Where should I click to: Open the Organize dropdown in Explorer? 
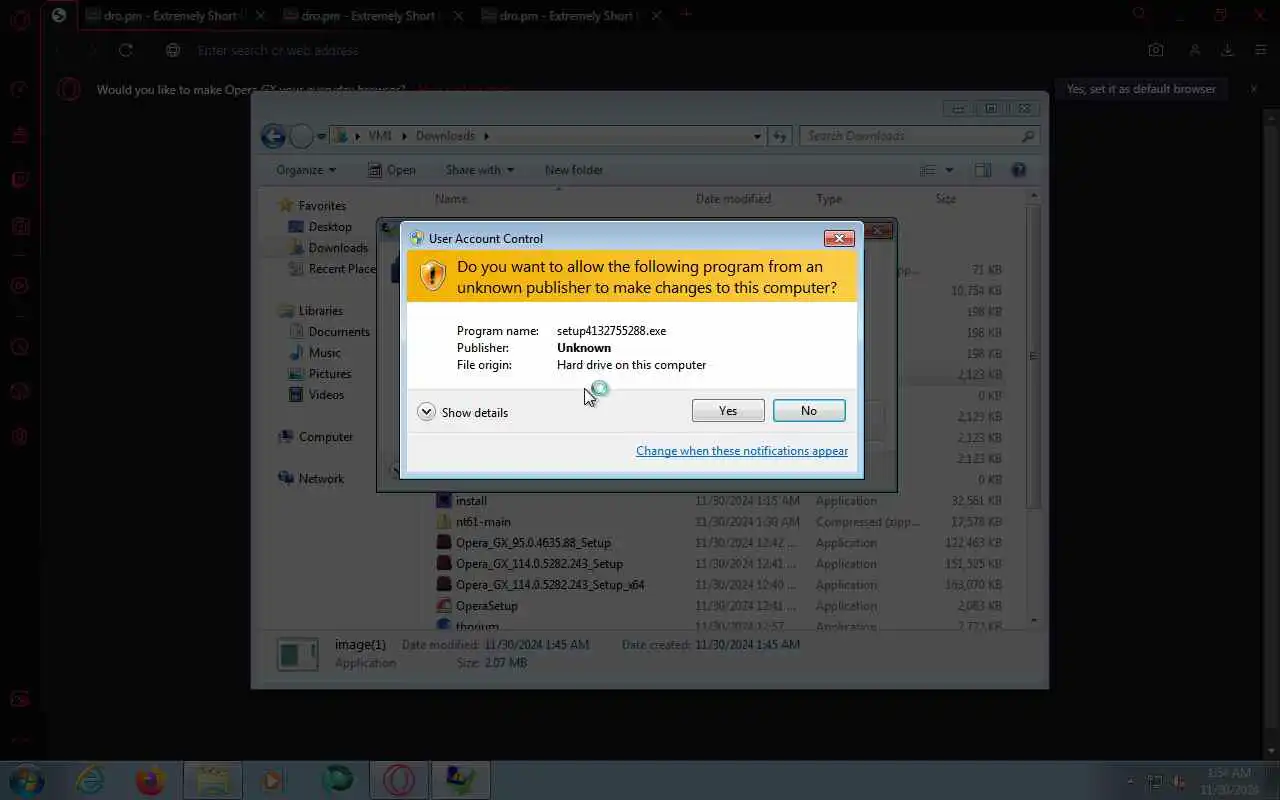point(306,170)
